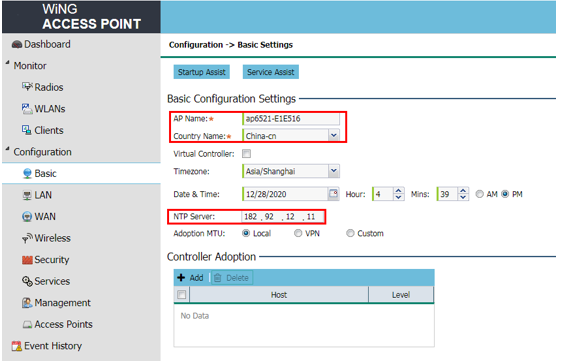Select the WAN globe icon
The width and height of the screenshot is (577, 361).
[x=27, y=216]
